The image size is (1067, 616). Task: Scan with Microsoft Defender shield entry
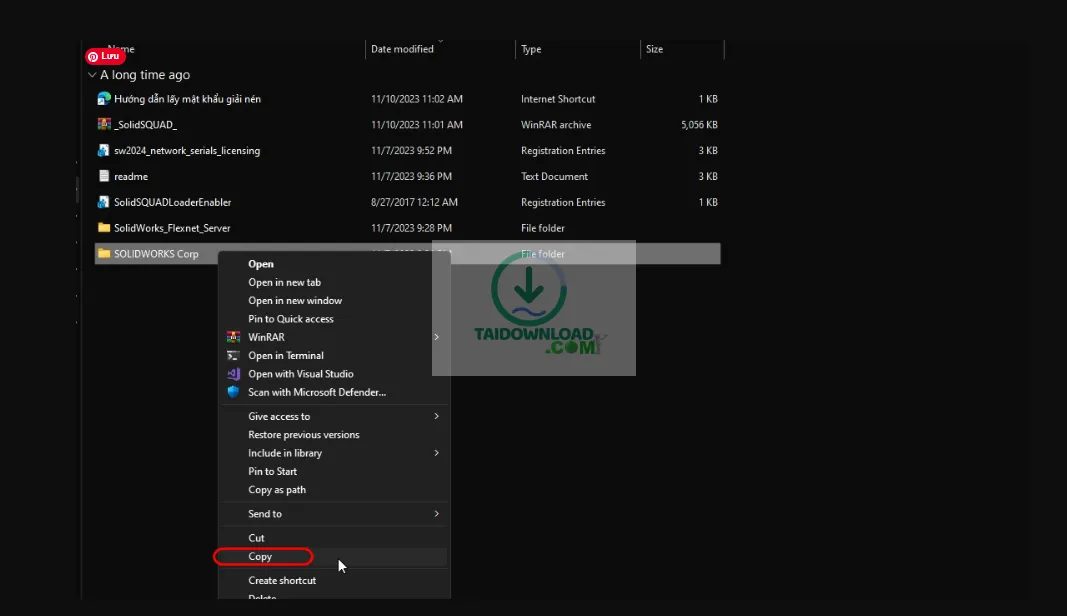[x=316, y=392]
